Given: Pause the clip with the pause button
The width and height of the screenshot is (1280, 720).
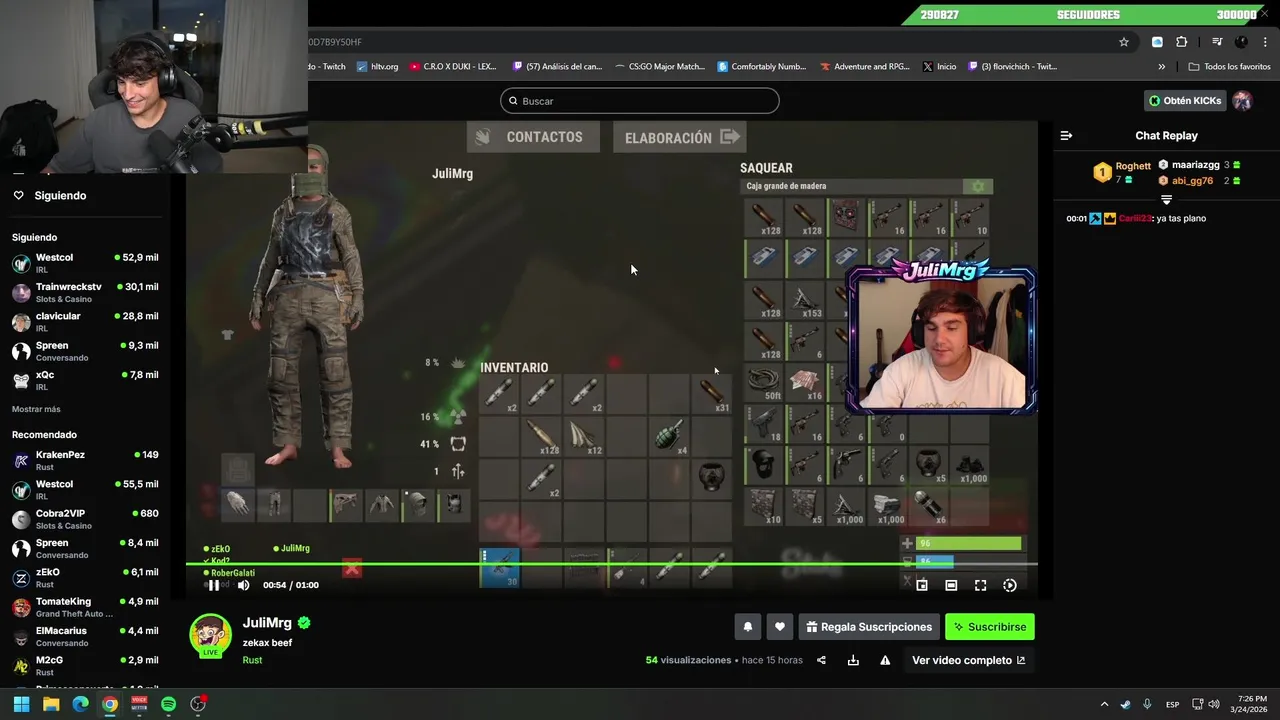Looking at the screenshot, I should point(213,585).
